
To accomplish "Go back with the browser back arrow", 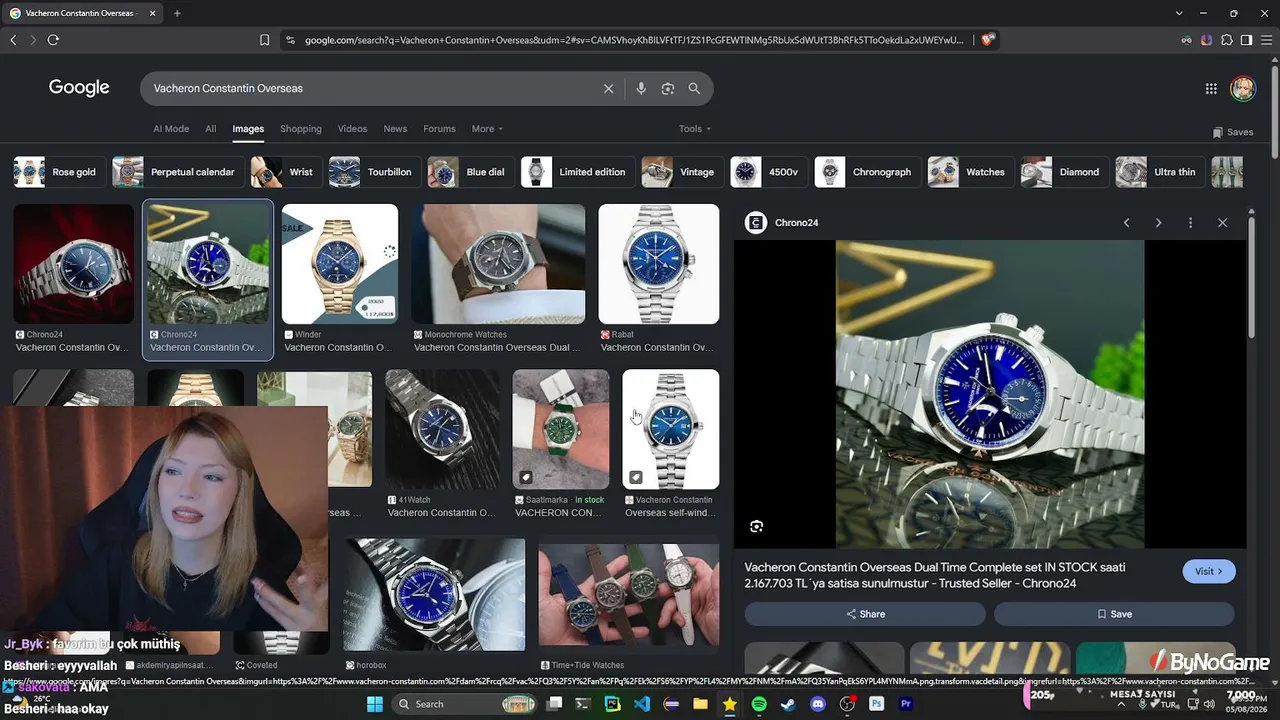I will (x=13, y=40).
